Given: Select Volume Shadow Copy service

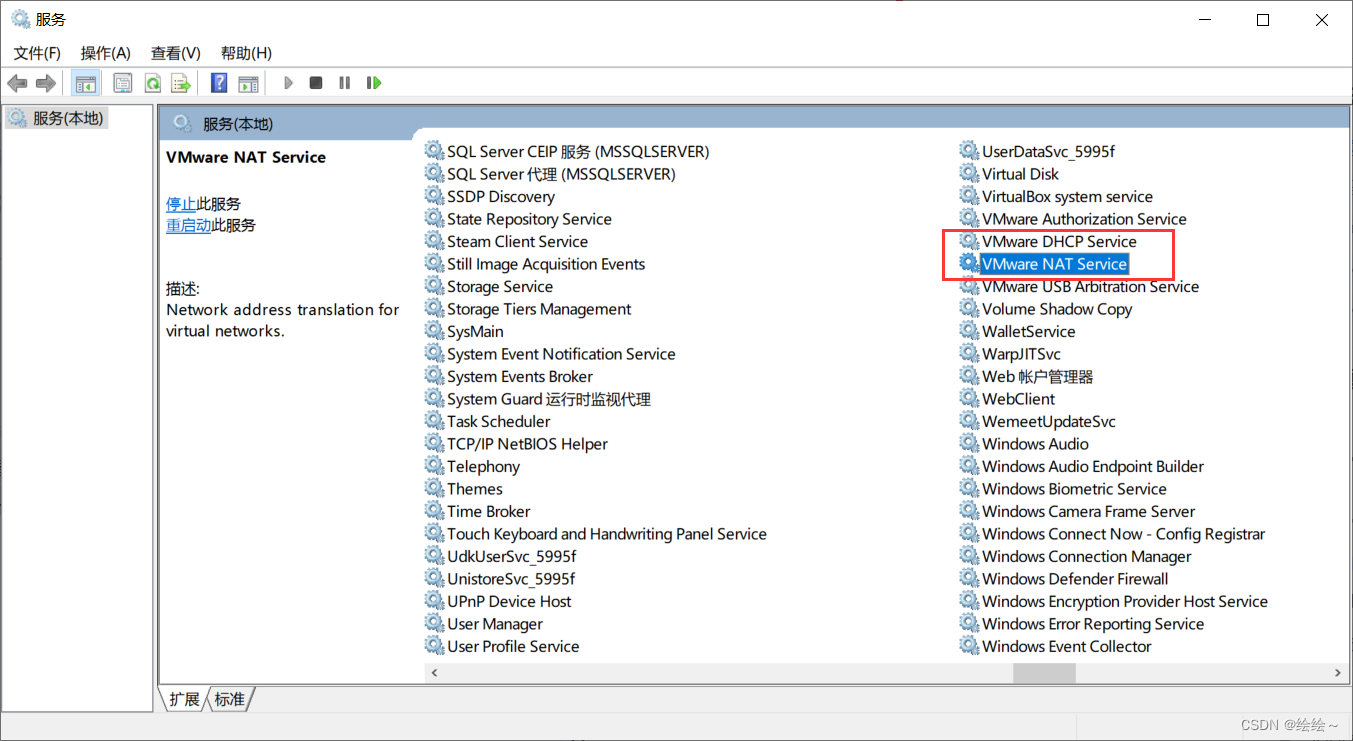Looking at the screenshot, I should click(1057, 309).
